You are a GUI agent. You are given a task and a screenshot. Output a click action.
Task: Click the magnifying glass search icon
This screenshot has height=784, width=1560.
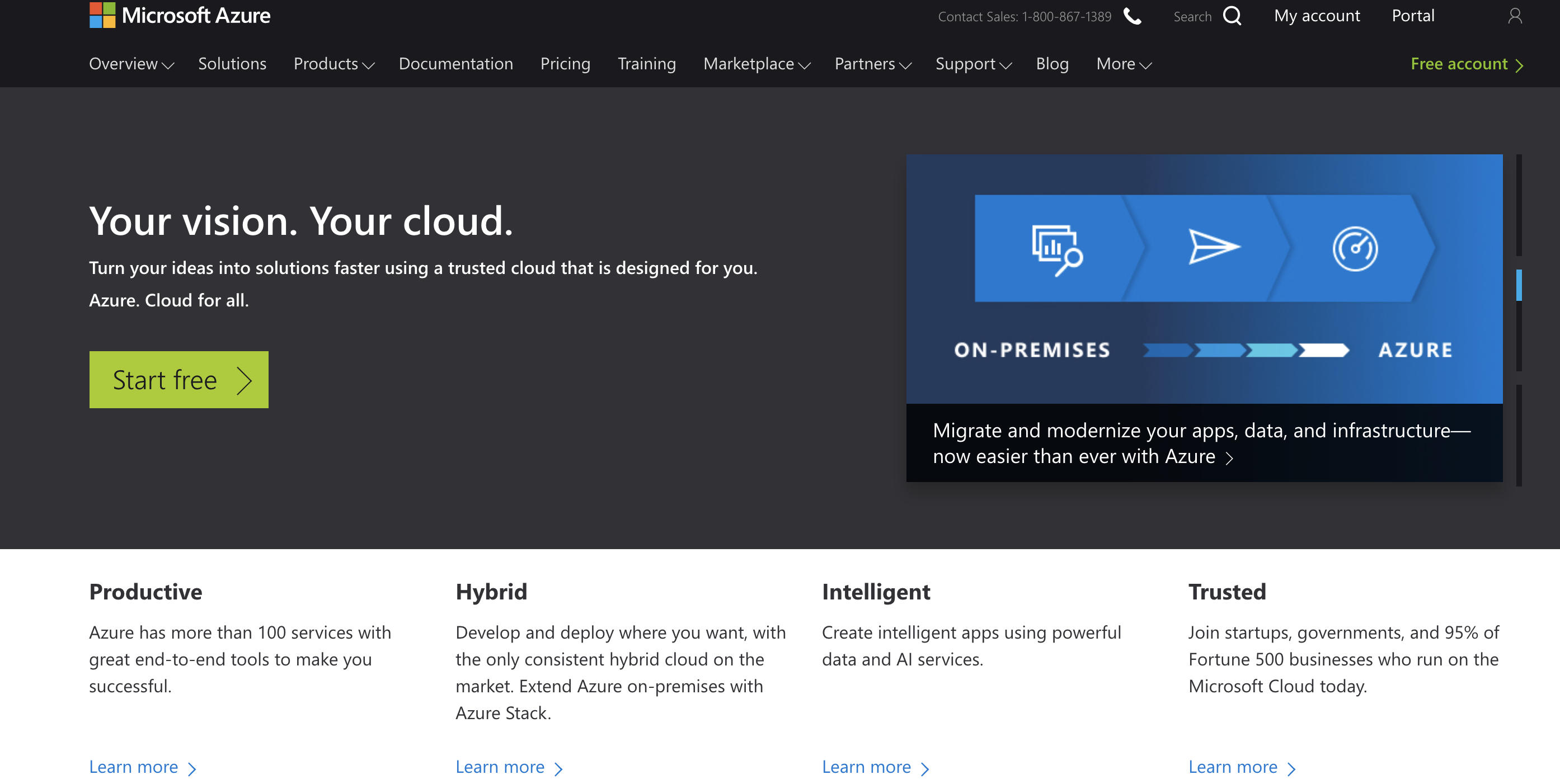point(1231,16)
